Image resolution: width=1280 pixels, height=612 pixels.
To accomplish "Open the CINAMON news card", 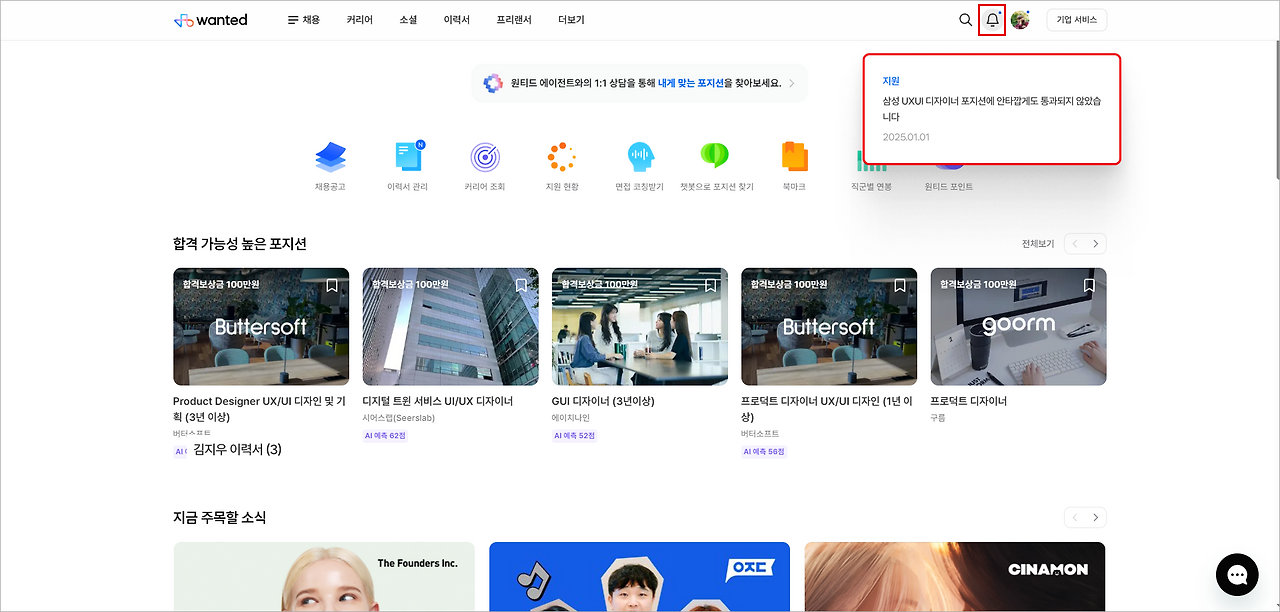I will [x=955, y=577].
